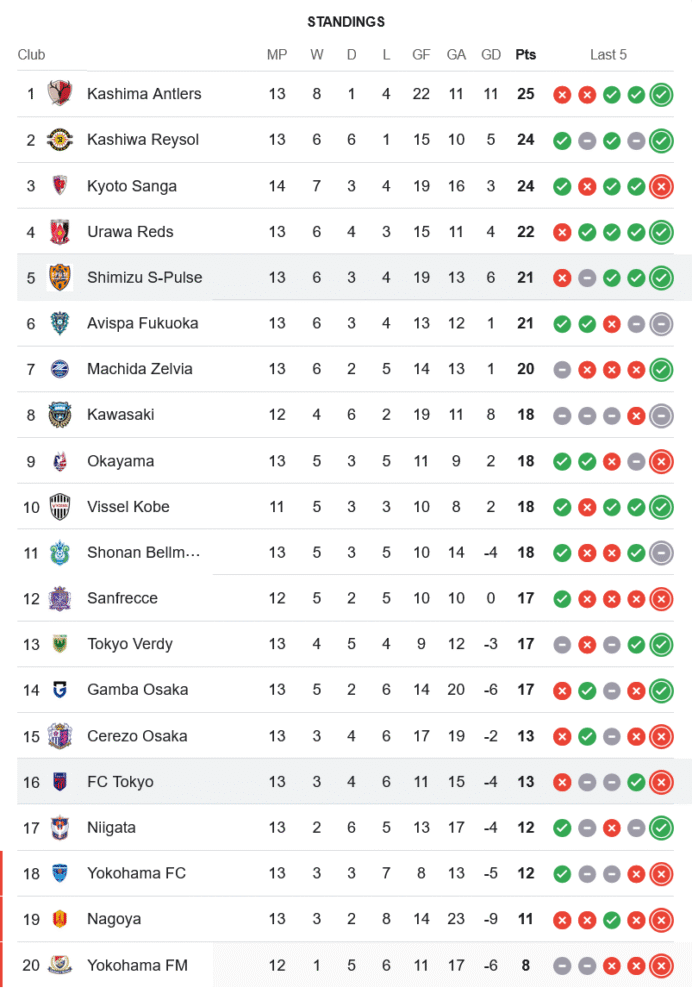Click the Gamba Osaka logo icon
This screenshot has height=1000, width=692.
(x=60, y=690)
